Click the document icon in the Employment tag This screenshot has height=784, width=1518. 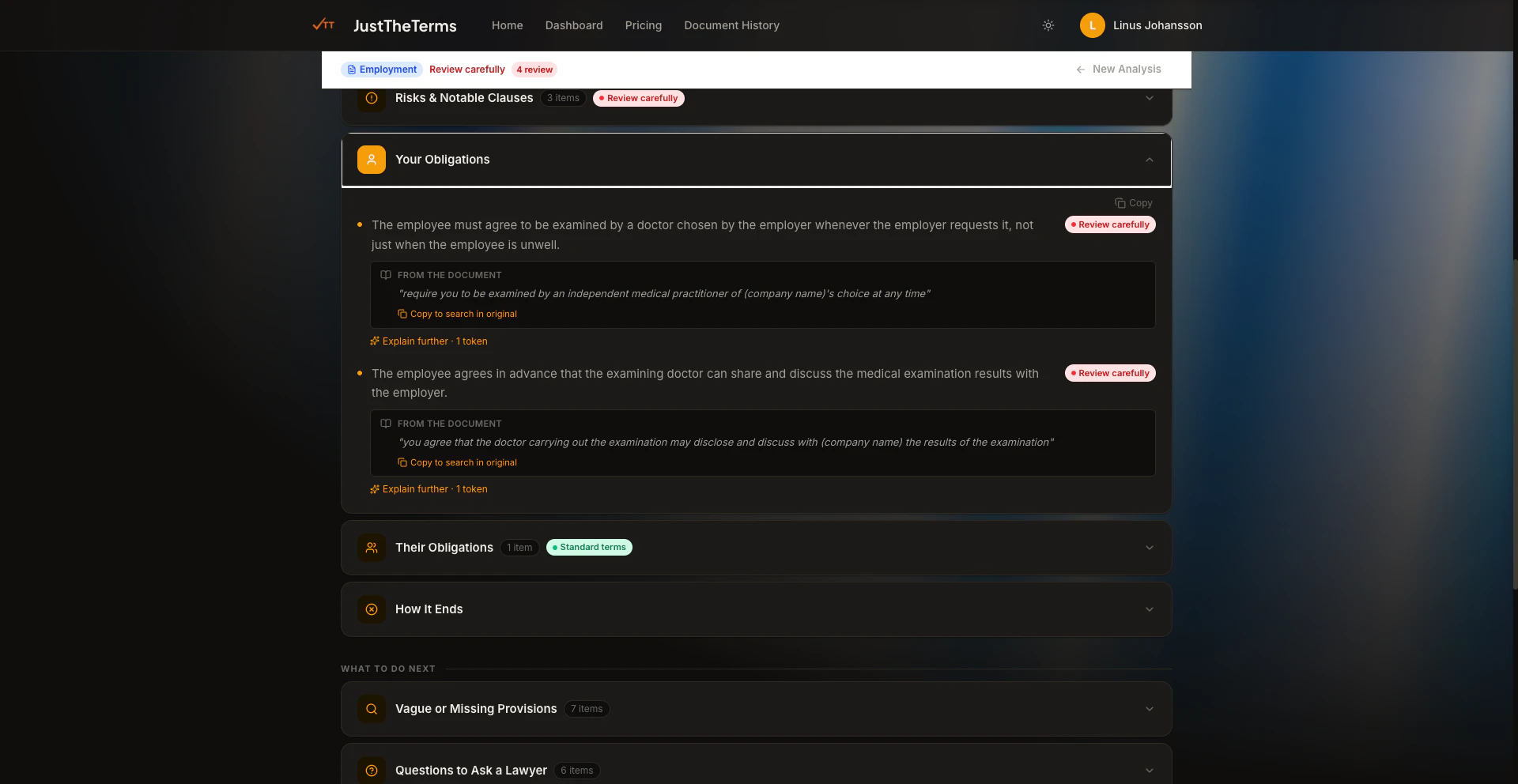point(352,70)
